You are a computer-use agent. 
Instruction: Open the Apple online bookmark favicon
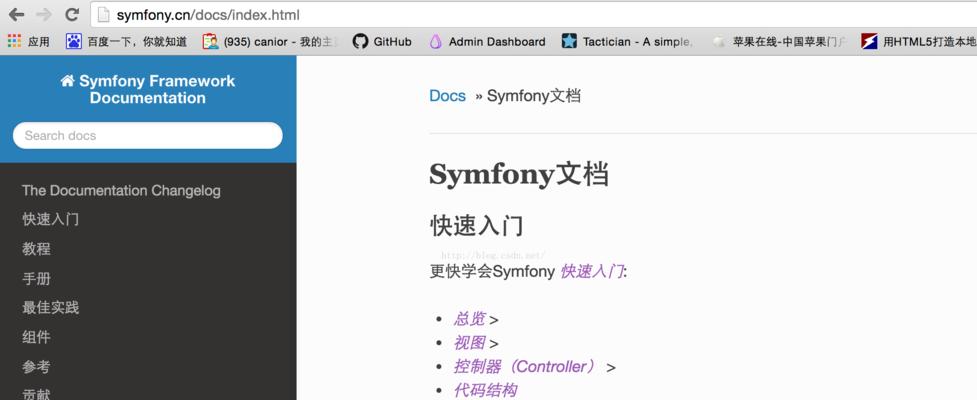pyautogui.click(x=719, y=42)
